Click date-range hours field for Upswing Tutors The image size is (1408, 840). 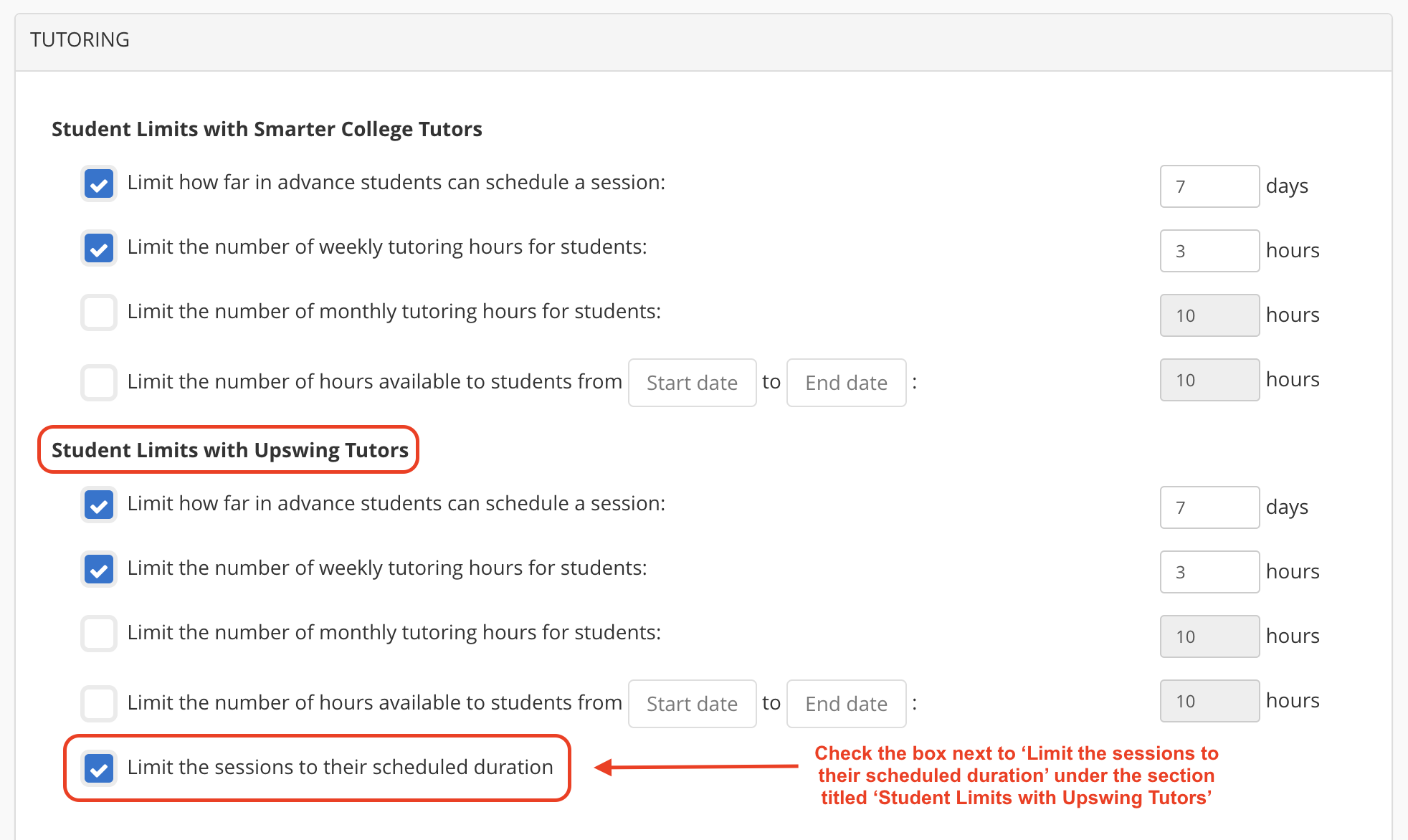[x=1210, y=701]
